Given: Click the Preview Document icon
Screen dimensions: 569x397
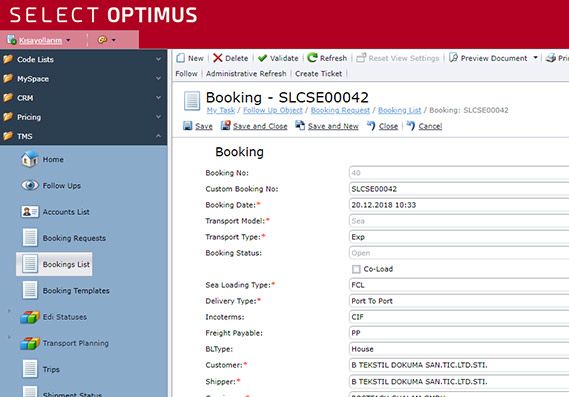Looking at the screenshot, I should (x=453, y=58).
